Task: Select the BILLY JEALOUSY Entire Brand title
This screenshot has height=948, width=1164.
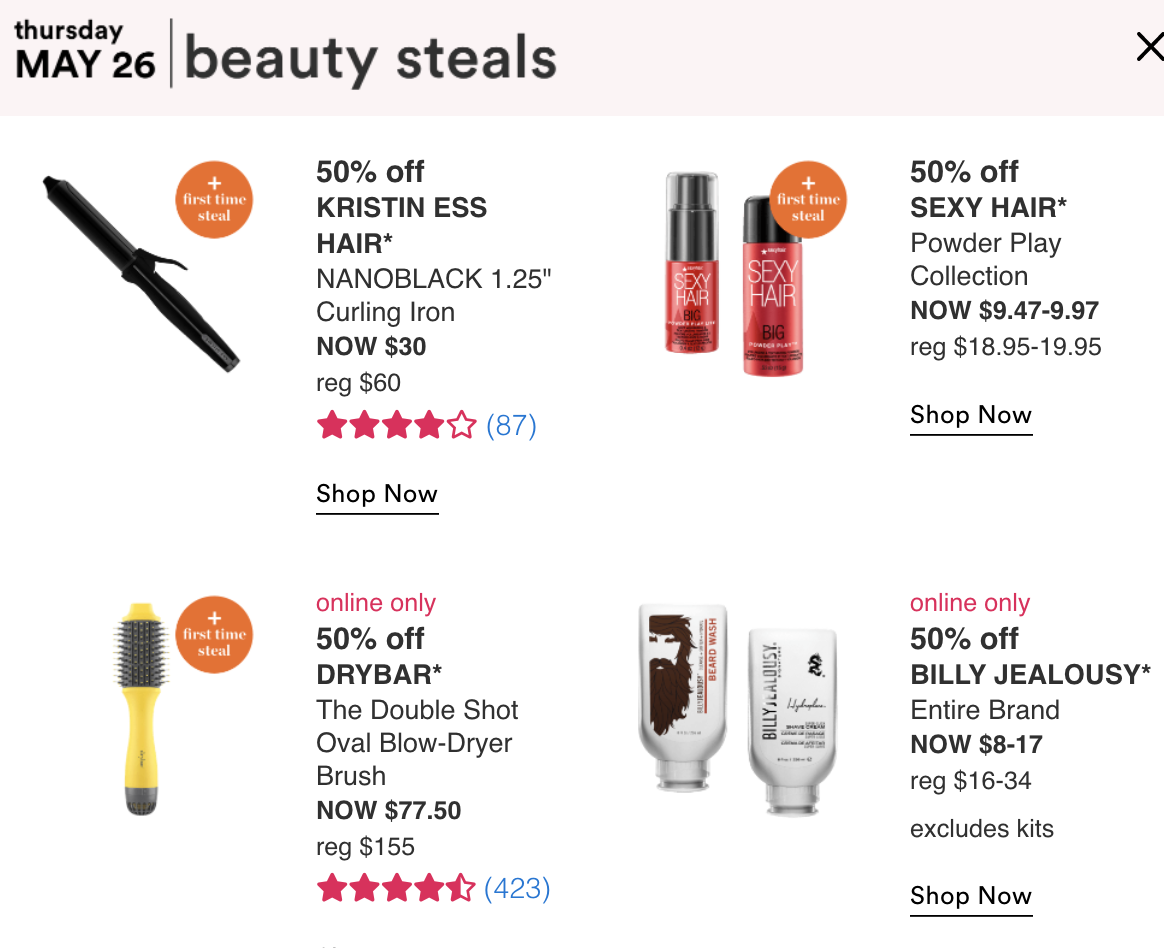Action: tap(1030, 692)
